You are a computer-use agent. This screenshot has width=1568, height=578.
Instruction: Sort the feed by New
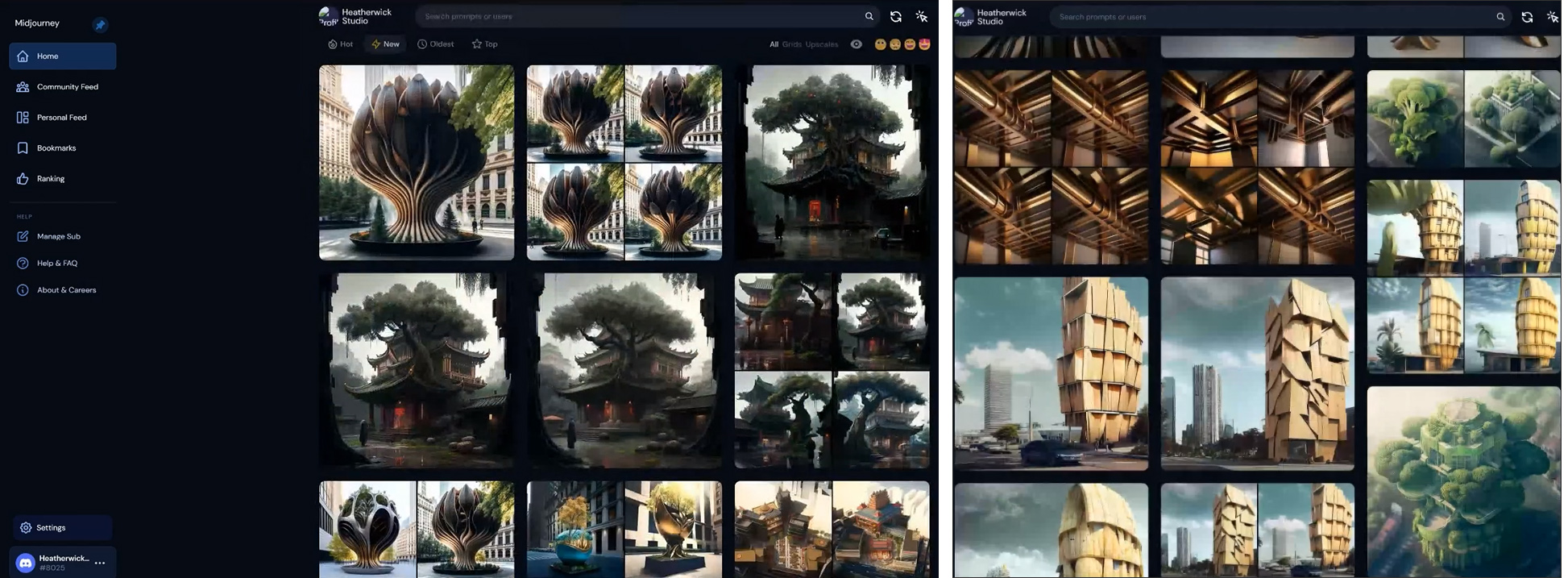click(385, 44)
